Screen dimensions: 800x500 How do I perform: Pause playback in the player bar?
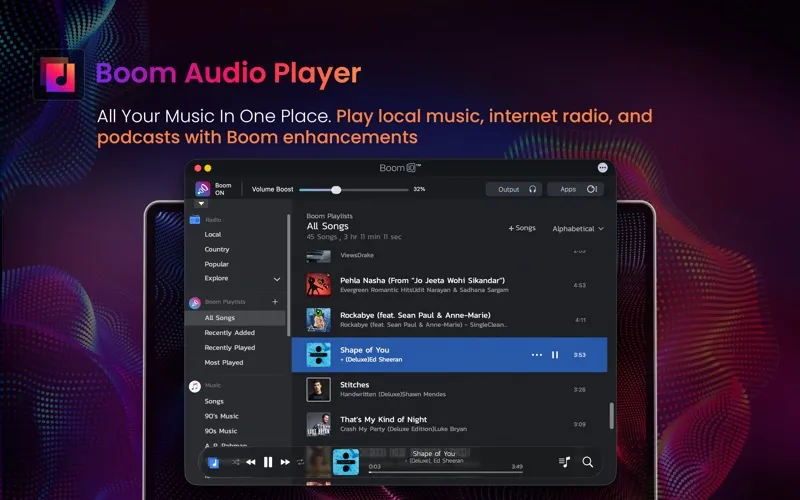click(x=268, y=462)
